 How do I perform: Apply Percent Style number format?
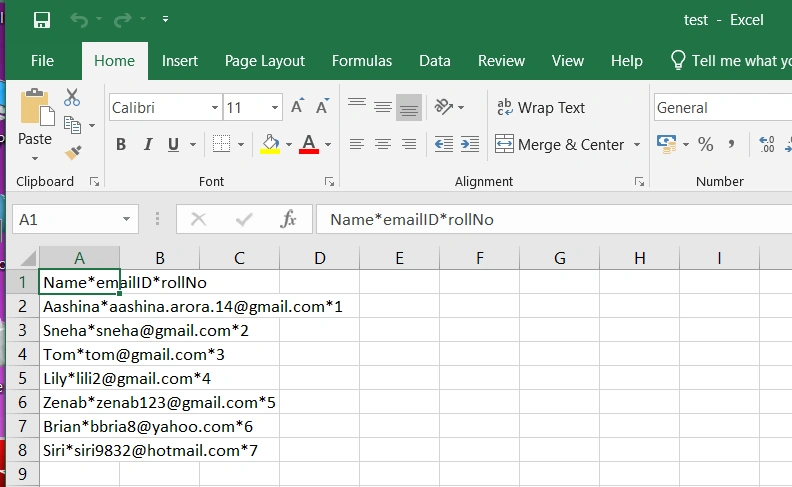tap(705, 144)
